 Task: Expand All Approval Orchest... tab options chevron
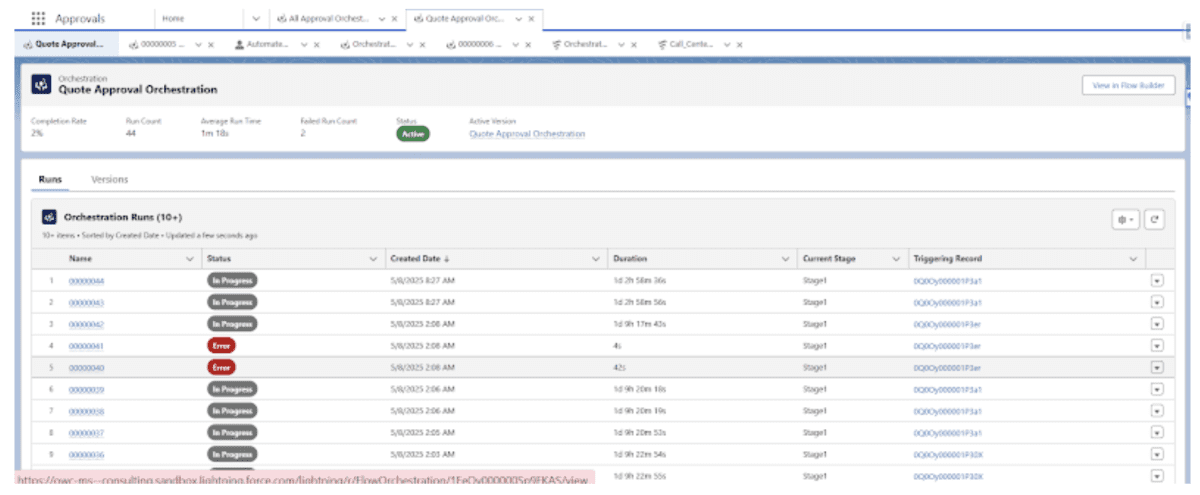[x=381, y=18]
